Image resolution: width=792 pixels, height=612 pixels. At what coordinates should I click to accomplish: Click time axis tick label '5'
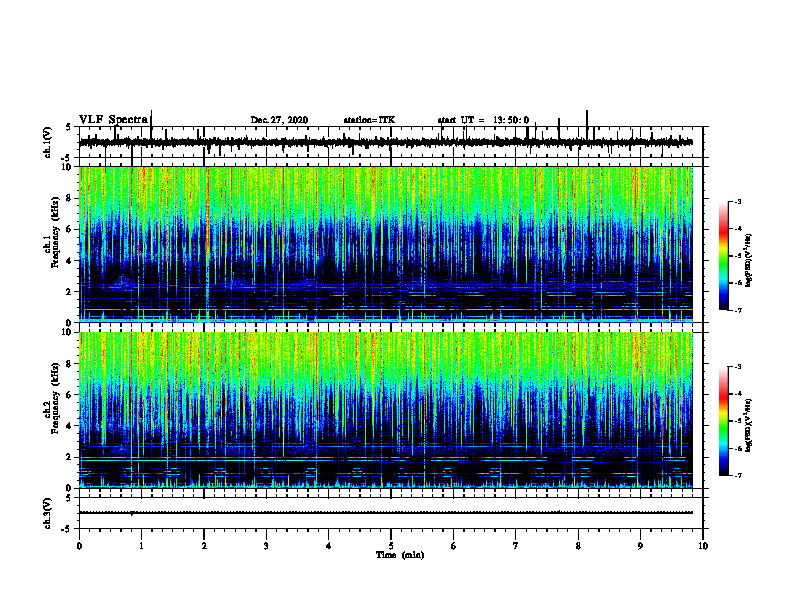click(391, 546)
